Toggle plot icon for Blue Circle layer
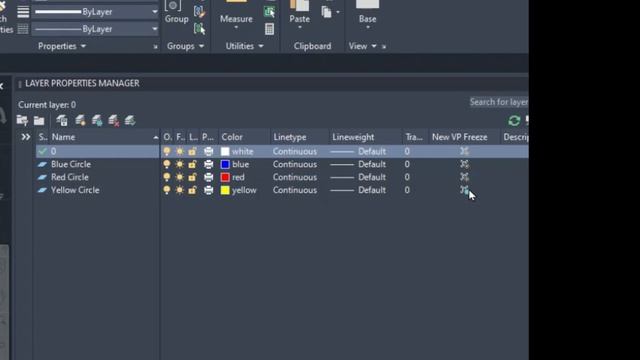 tap(209, 164)
